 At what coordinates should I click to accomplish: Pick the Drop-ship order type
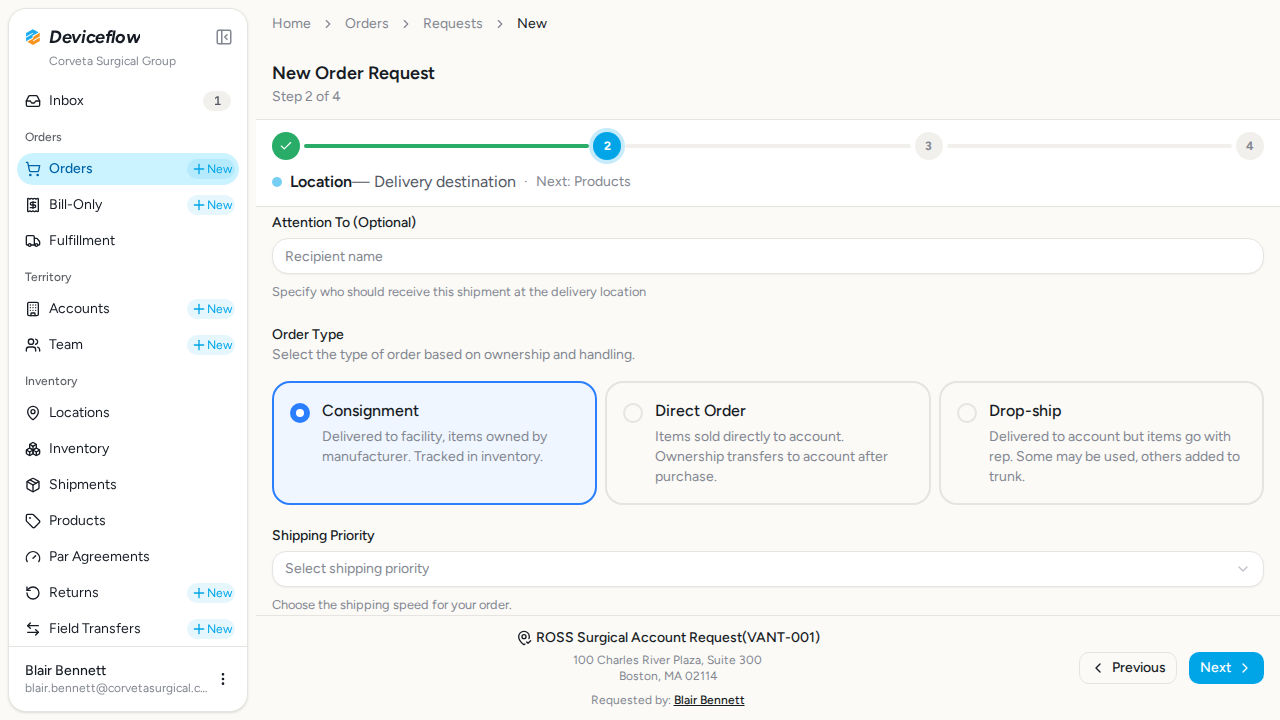1101,443
